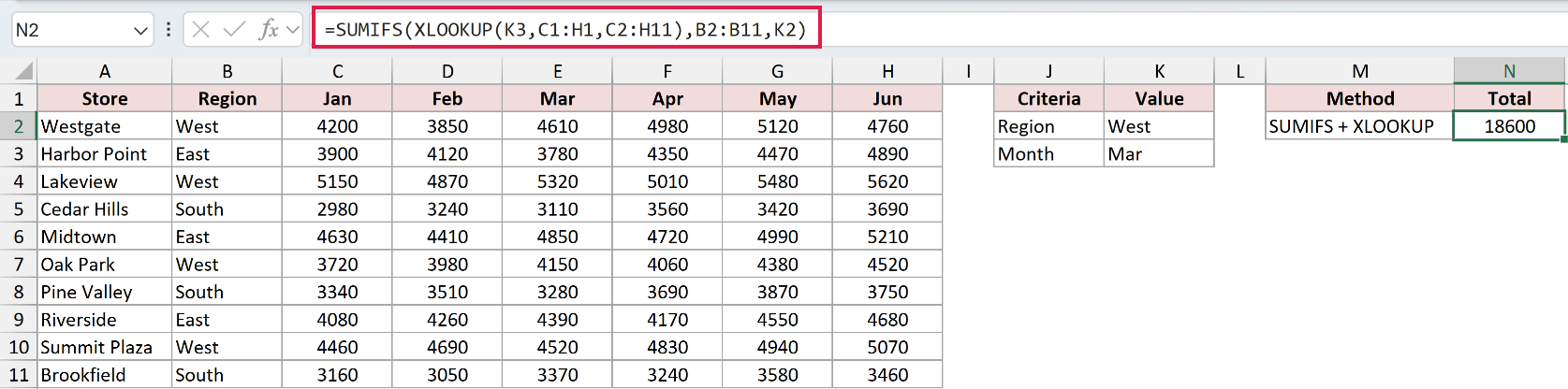Click the formula bar resize dots handle
Image resolution: width=1568 pixels, height=389 pixels.
tap(168, 30)
